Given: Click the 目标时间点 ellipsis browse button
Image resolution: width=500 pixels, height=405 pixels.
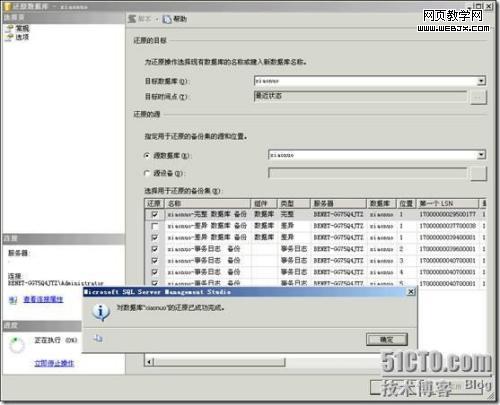Looking at the screenshot, I should tap(478, 97).
